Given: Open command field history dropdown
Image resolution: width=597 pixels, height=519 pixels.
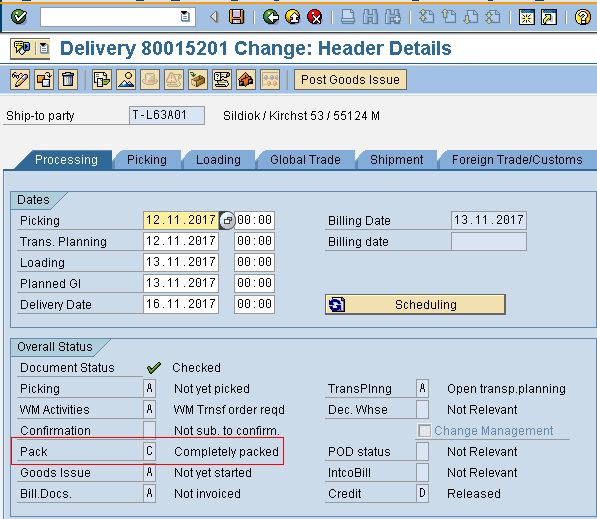Looking at the screenshot, I should 185,17.
